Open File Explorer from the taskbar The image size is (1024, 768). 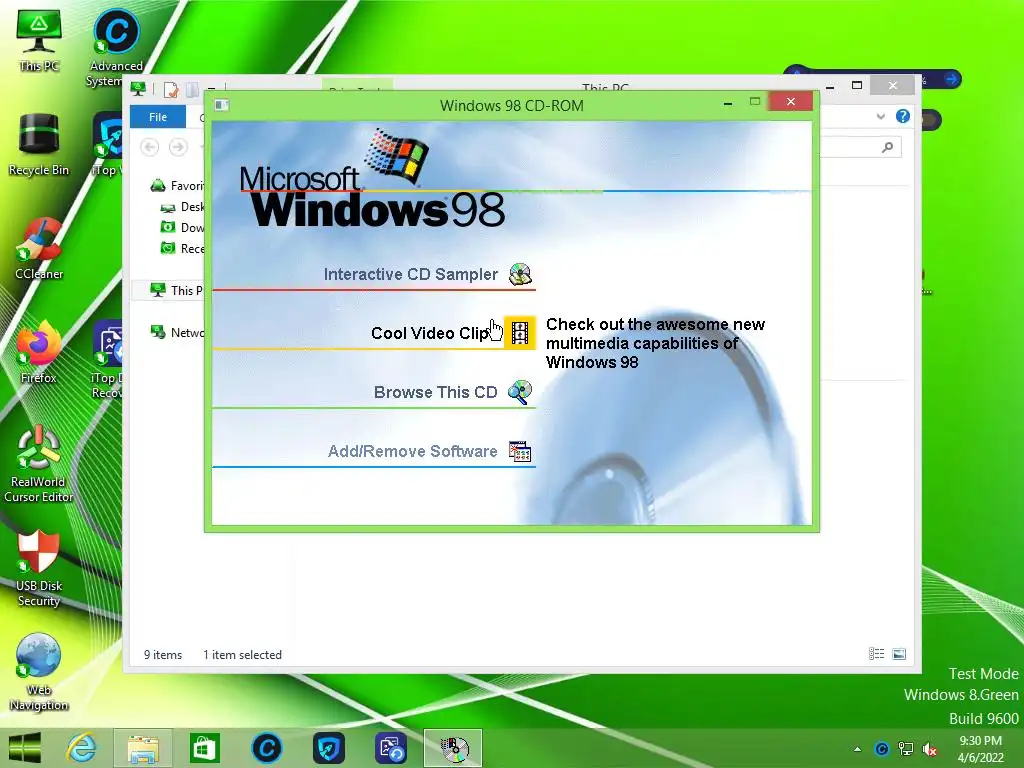pyautogui.click(x=143, y=748)
